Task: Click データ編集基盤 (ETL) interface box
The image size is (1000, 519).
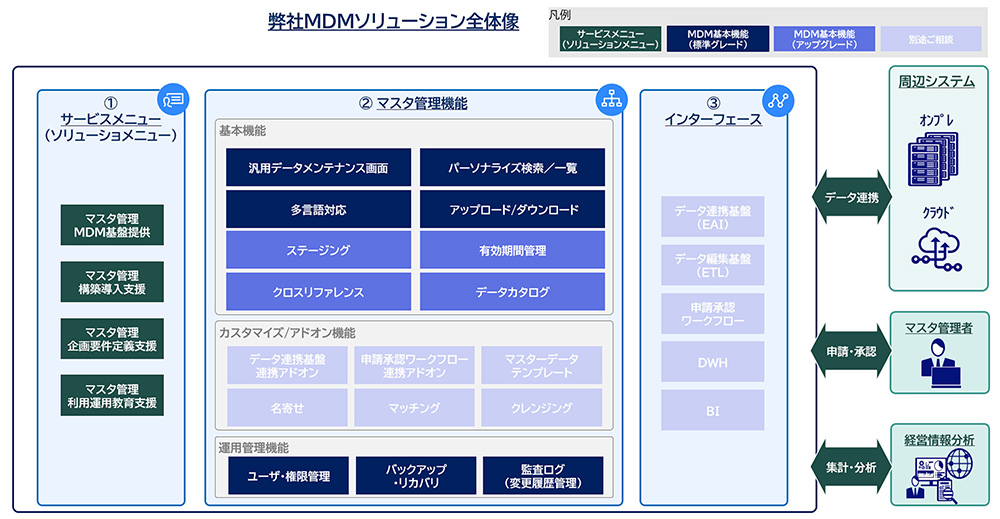Action: coord(712,265)
